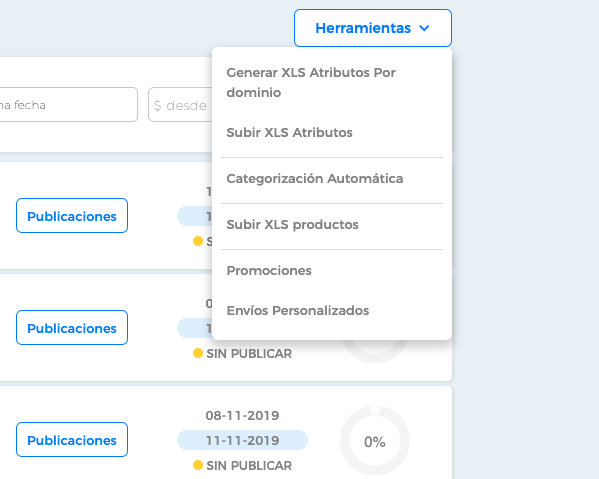Viewport: 599px width, 479px height.
Task: Click SIN PUBLICAR label in bottom row
Action: tap(249, 466)
